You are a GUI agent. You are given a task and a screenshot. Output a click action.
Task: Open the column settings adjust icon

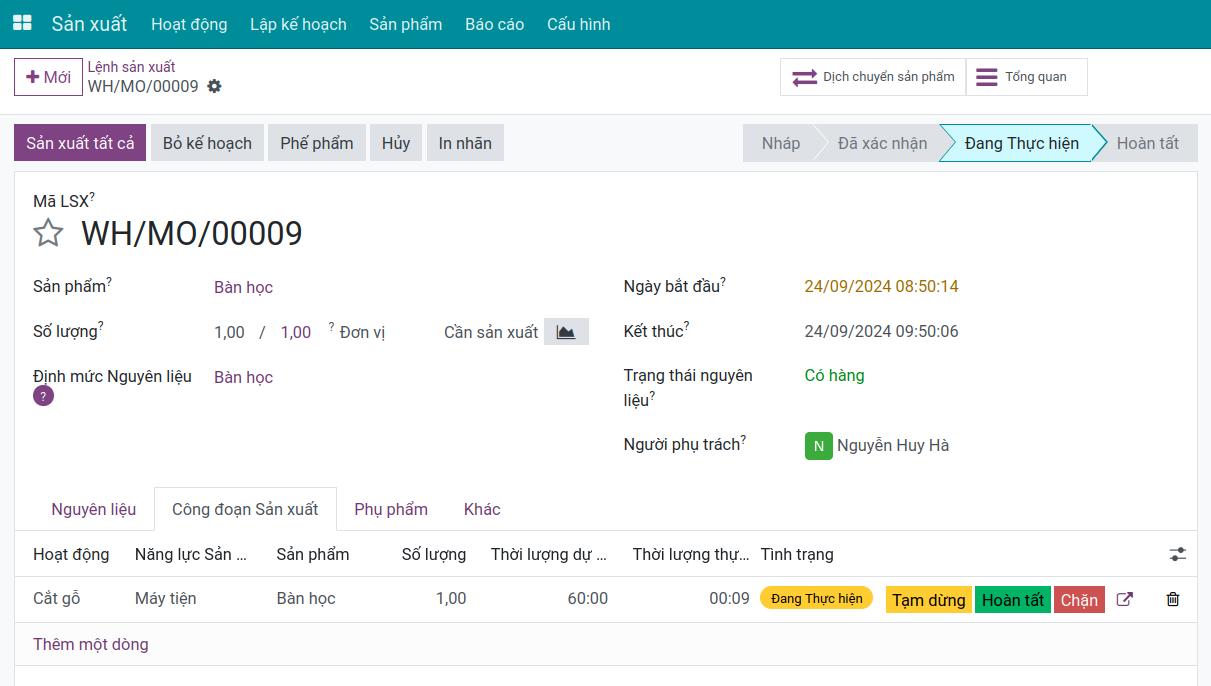click(1178, 554)
